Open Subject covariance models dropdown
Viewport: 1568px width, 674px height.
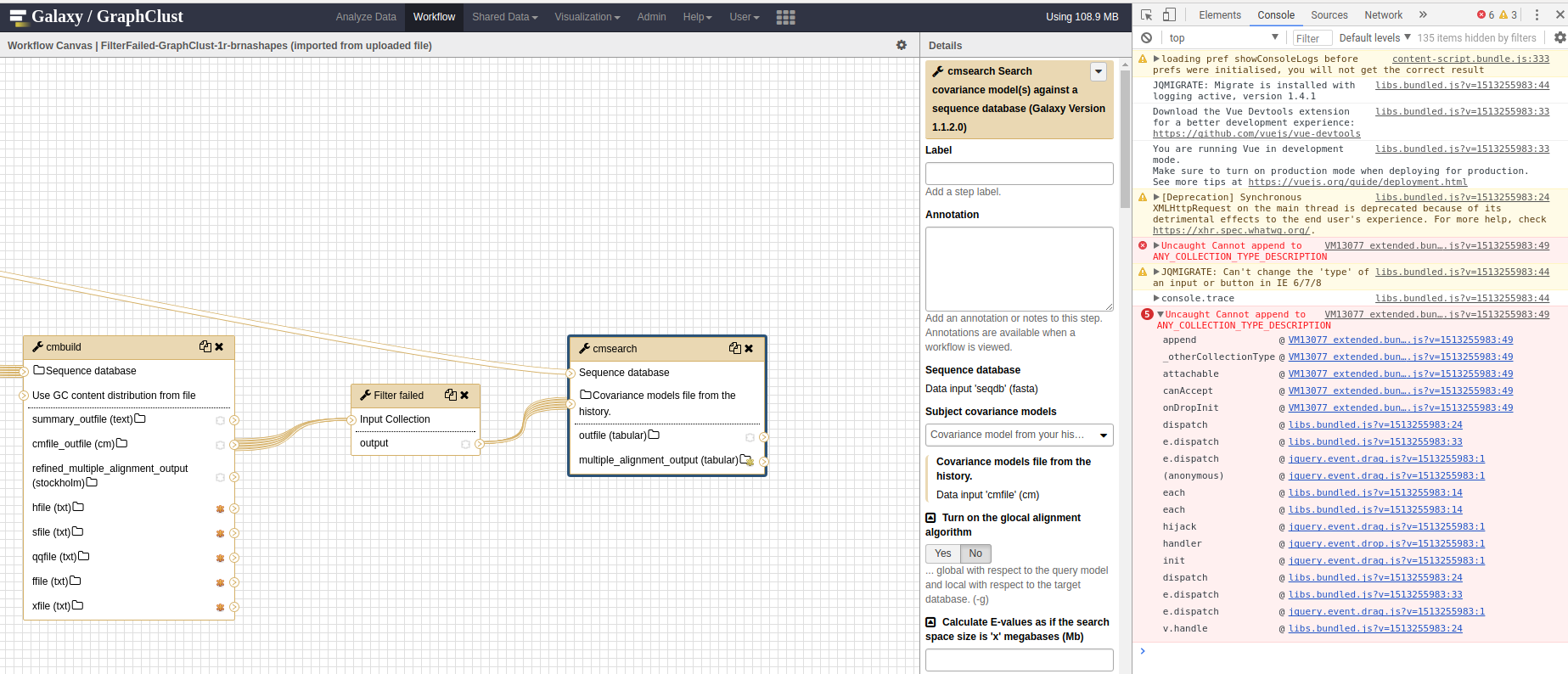[x=1019, y=435]
